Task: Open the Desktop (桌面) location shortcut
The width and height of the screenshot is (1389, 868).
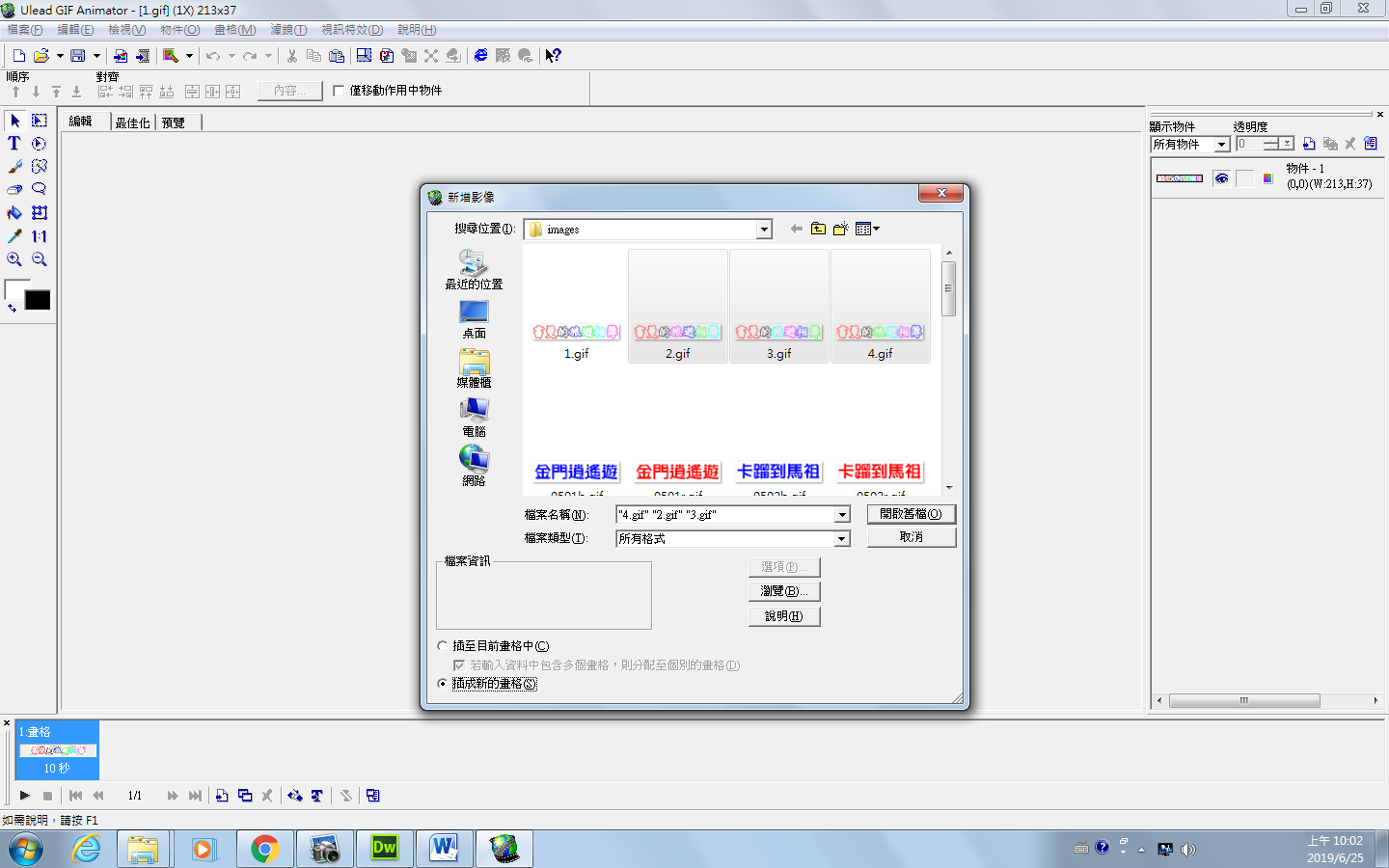Action: click(474, 318)
